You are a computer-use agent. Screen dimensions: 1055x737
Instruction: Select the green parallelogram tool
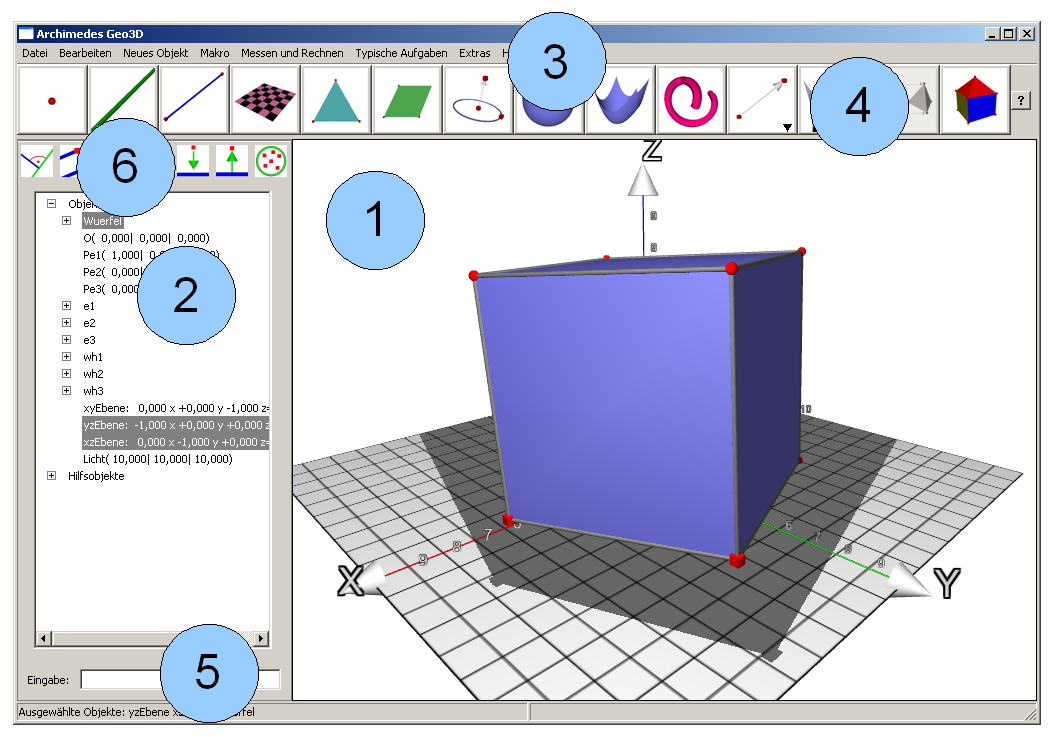pos(407,100)
